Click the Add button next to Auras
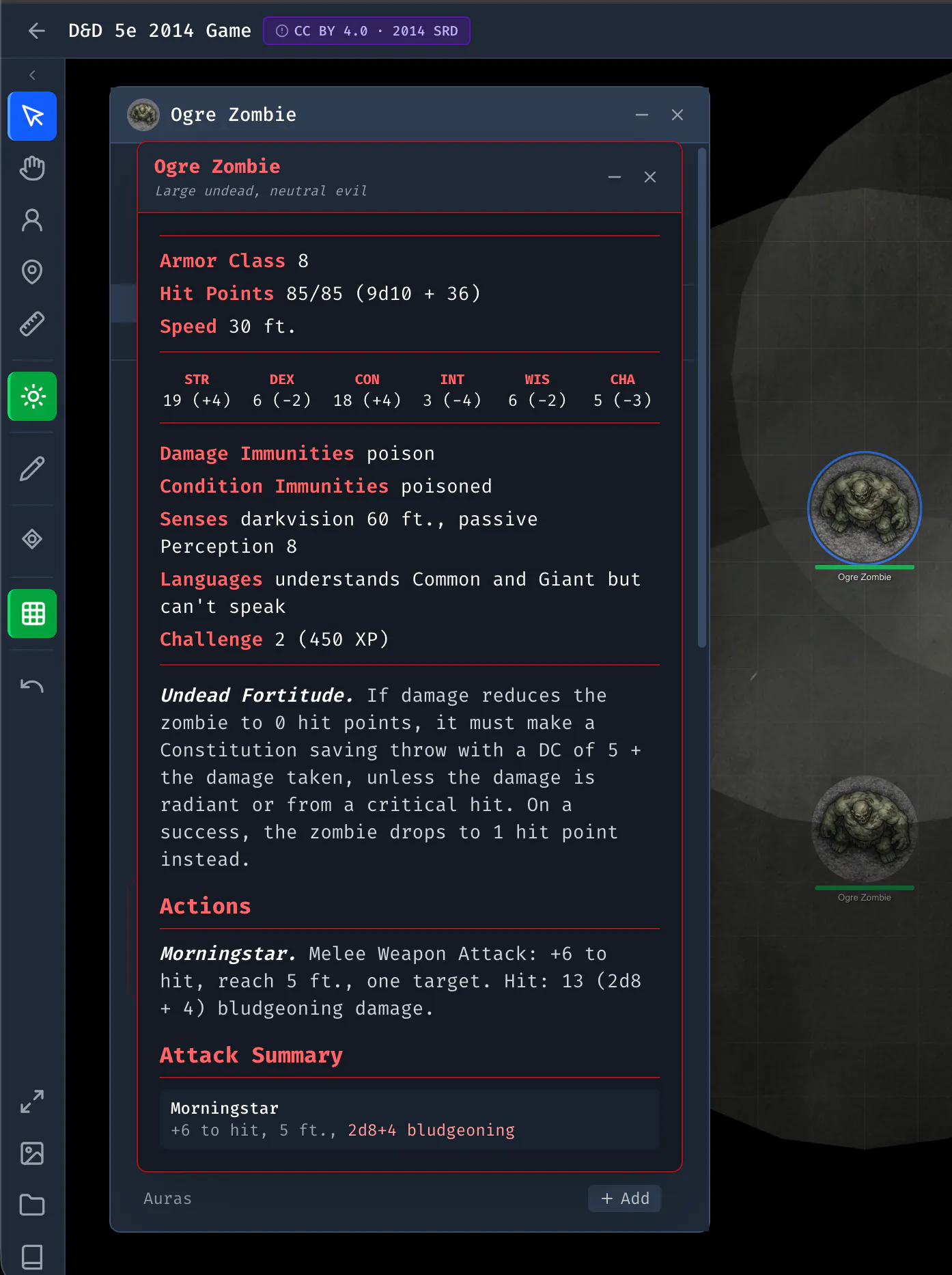This screenshot has width=952, height=1275. (x=625, y=1198)
